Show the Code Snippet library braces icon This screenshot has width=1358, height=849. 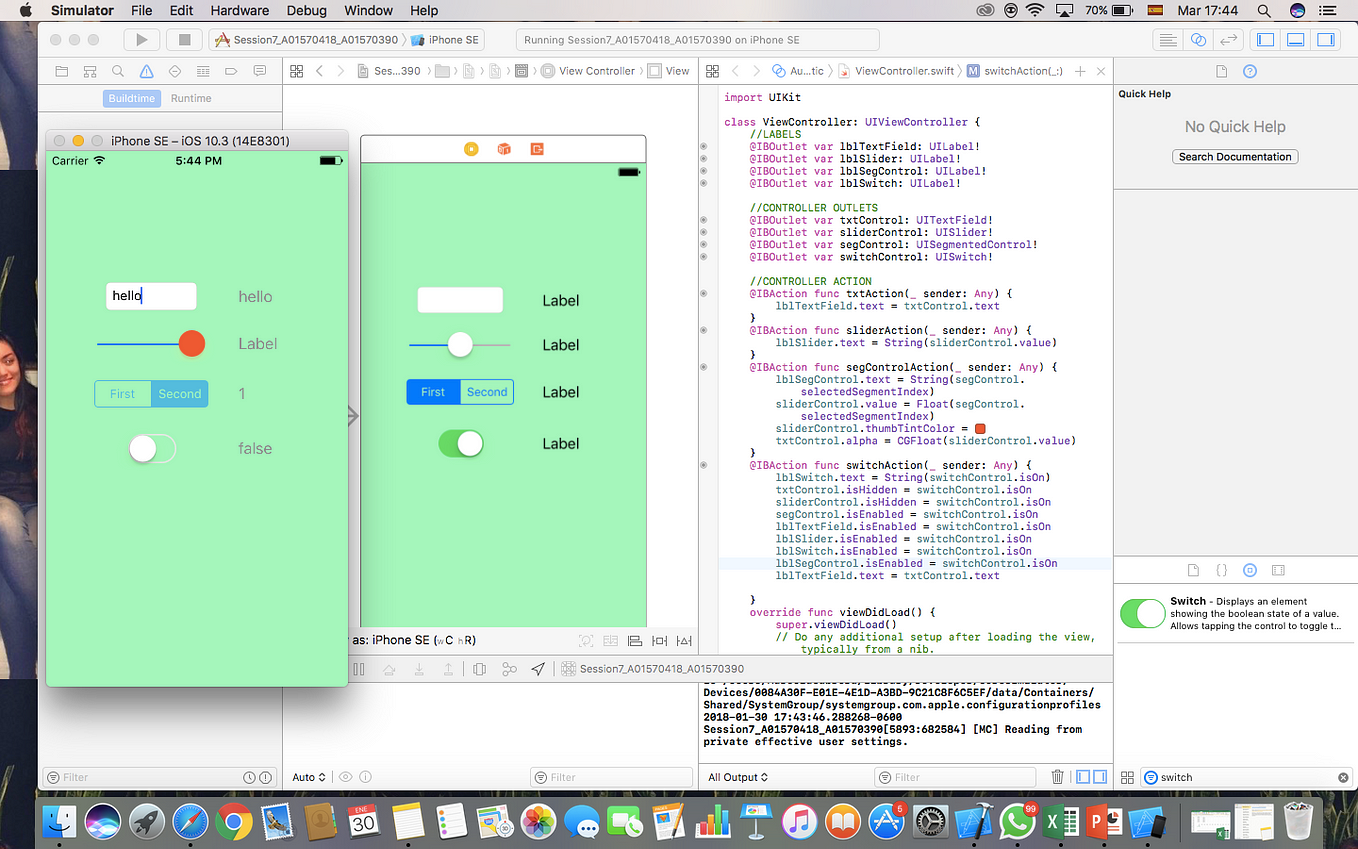pyautogui.click(x=1221, y=570)
